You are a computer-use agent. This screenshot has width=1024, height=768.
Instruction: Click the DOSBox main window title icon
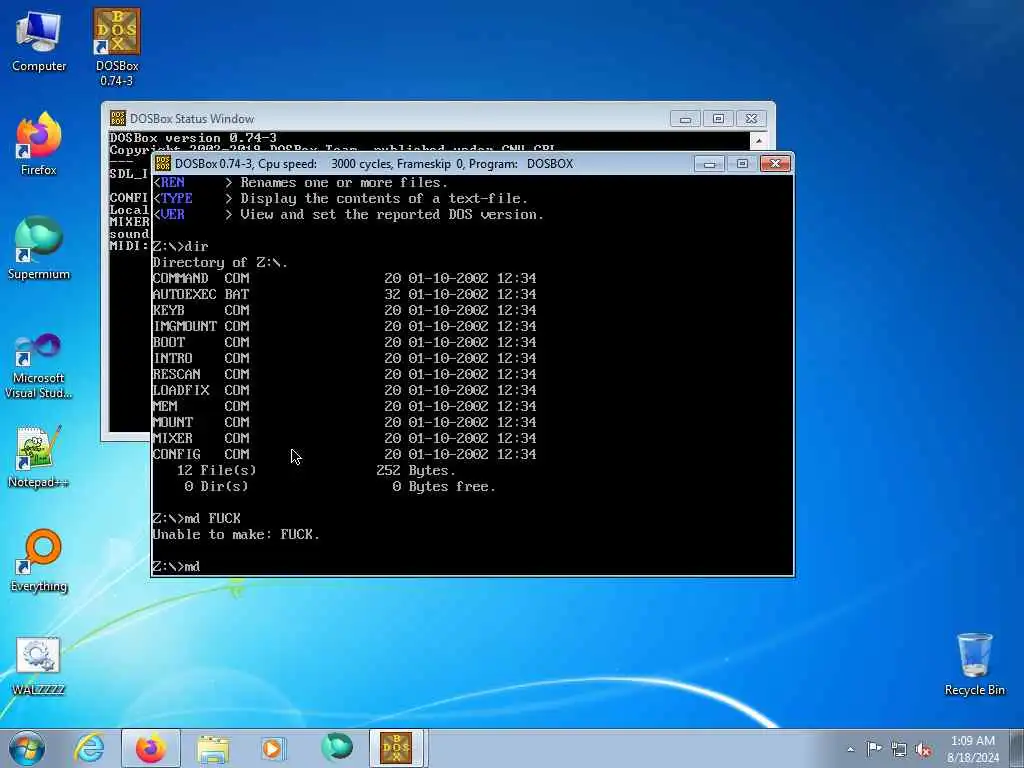pyautogui.click(x=163, y=163)
